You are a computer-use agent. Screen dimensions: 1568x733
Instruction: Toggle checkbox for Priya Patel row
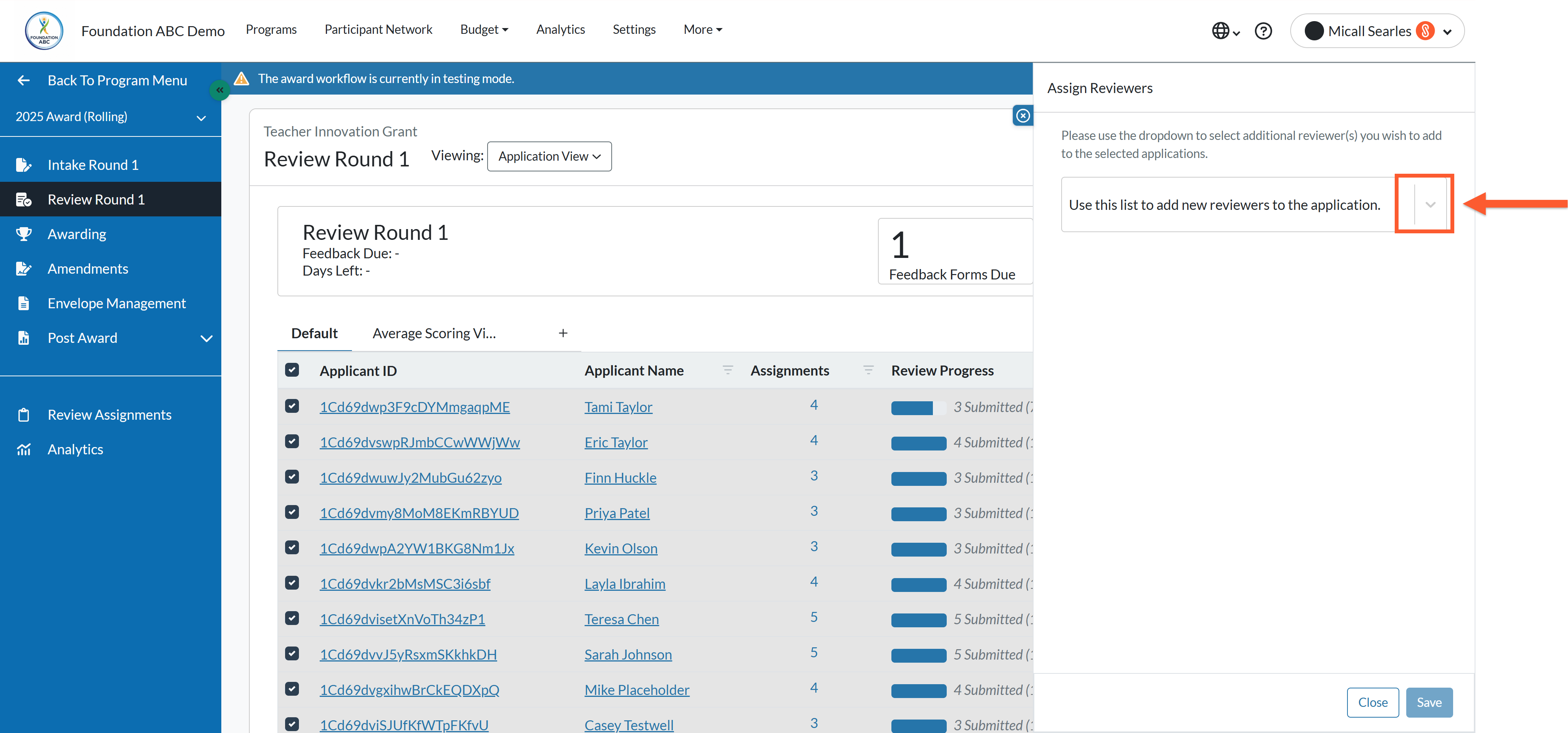coord(292,512)
